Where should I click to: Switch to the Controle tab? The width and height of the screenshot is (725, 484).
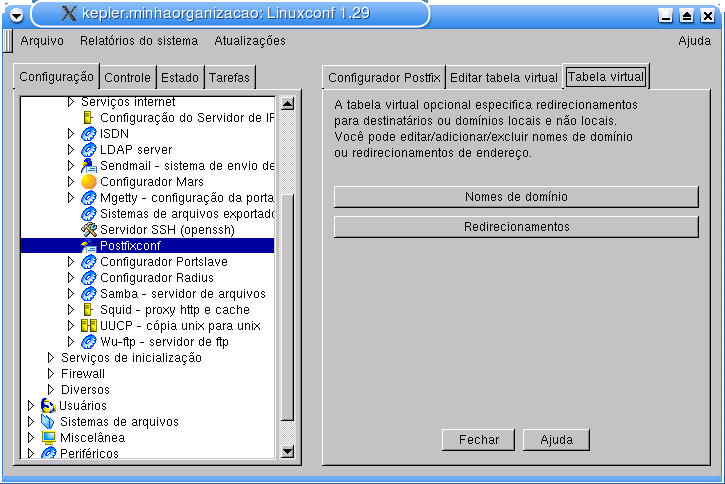[128, 78]
